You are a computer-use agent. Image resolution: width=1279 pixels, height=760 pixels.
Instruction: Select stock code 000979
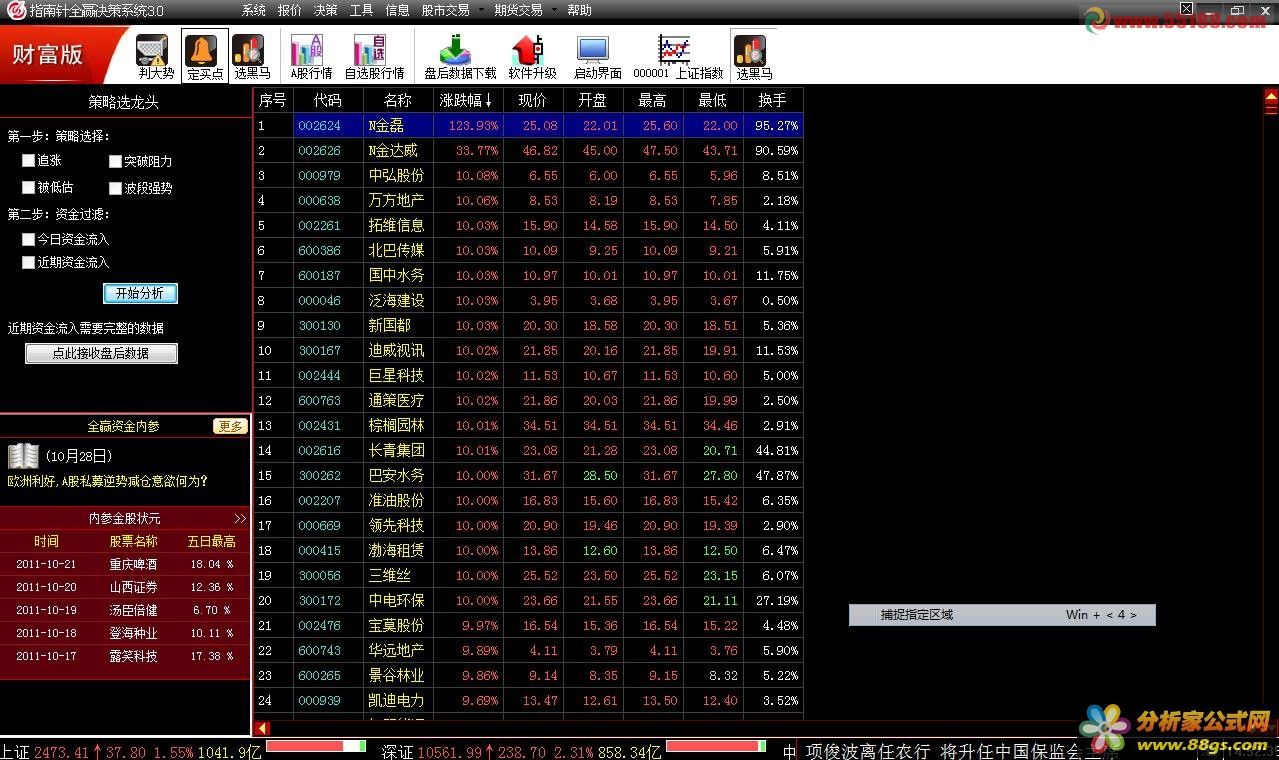coord(320,175)
